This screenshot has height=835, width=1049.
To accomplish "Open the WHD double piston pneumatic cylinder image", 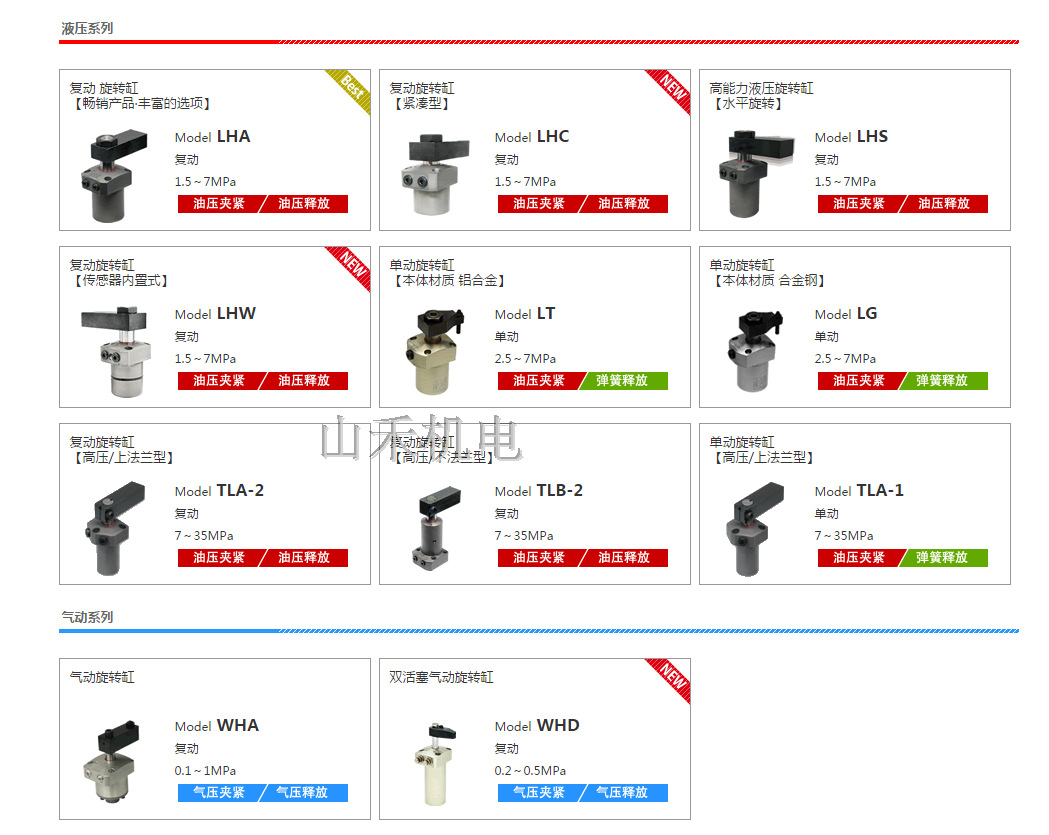I will point(436,764).
